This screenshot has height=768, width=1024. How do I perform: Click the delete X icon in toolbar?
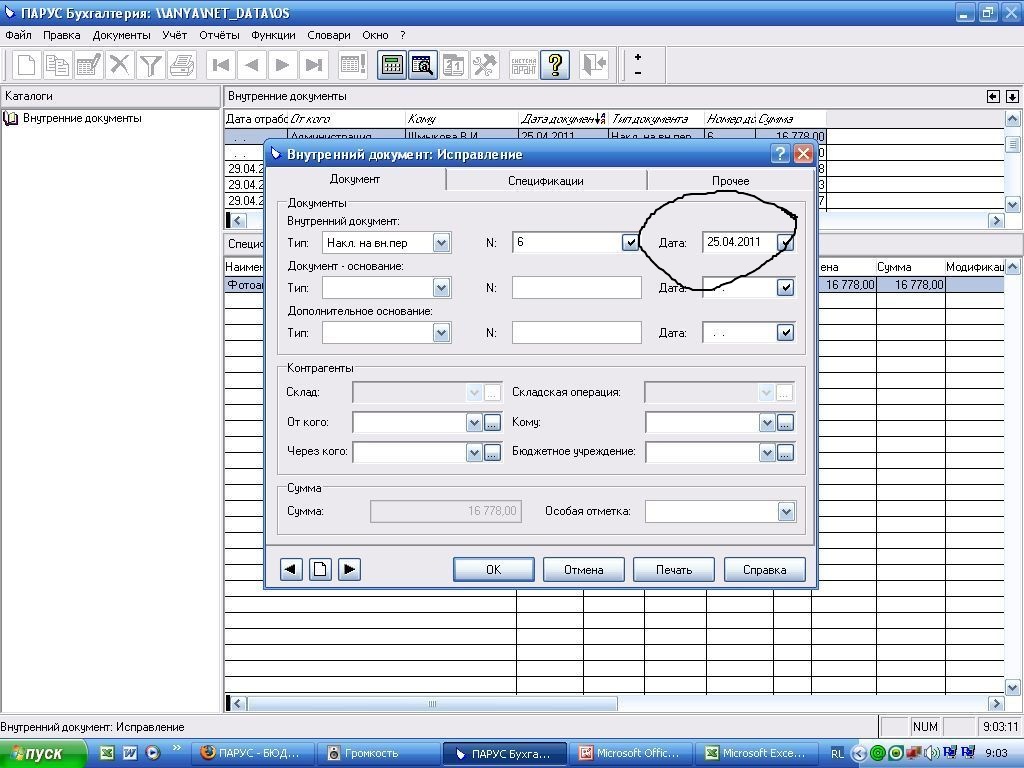(x=120, y=66)
